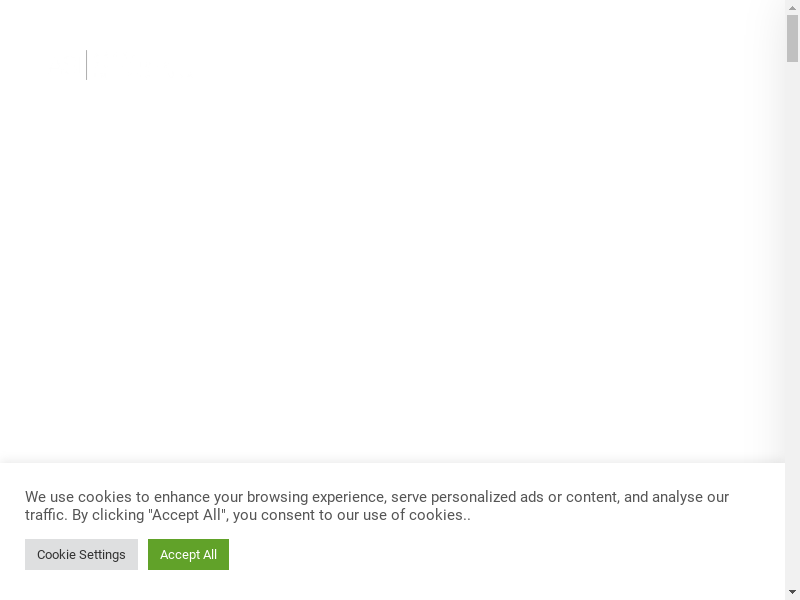This screenshot has height=600, width=800.
Task: Click the scrollbar down arrow
Action: click(792, 592)
